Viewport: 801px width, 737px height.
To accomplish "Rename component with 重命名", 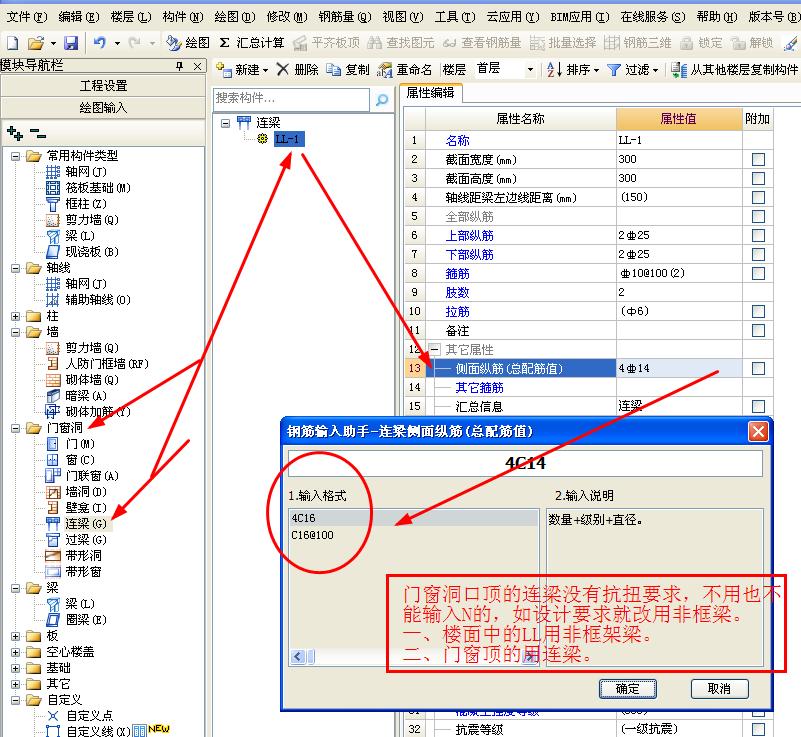I will pyautogui.click(x=405, y=69).
